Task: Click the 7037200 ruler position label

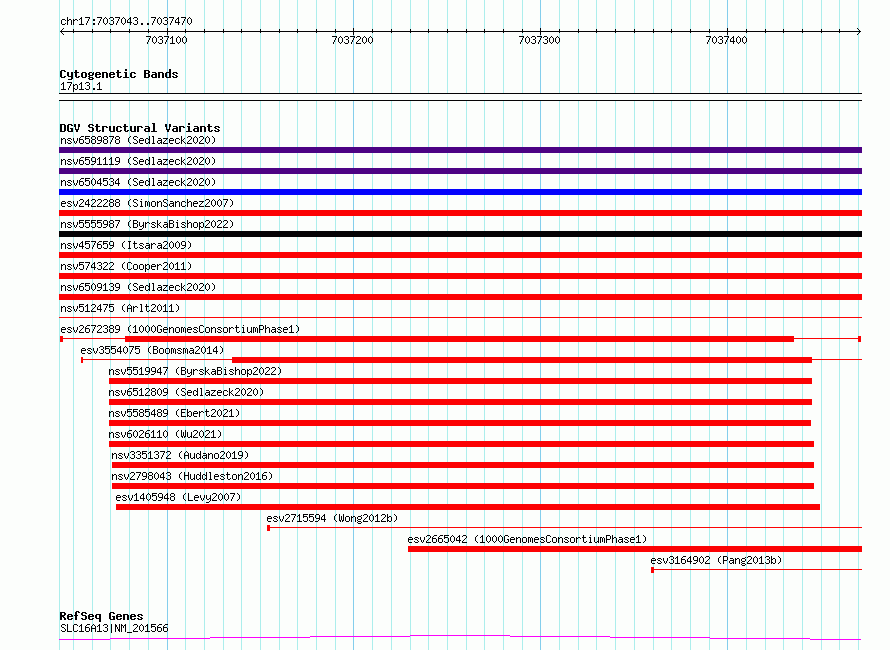Action: [352, 40]
